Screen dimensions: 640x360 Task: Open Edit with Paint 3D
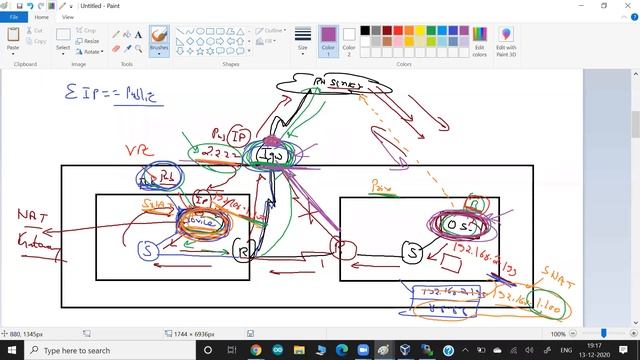506,42
